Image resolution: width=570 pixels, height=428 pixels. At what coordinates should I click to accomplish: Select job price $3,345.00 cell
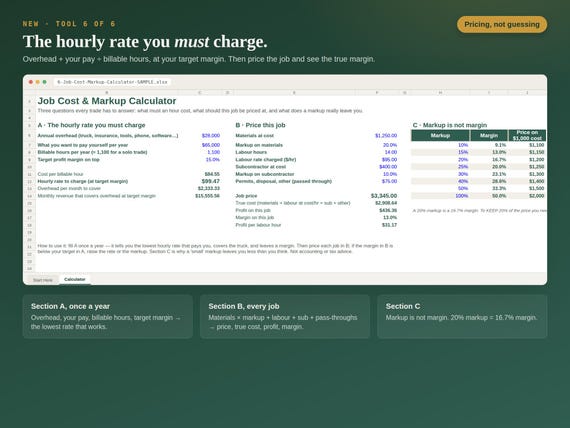384,196
